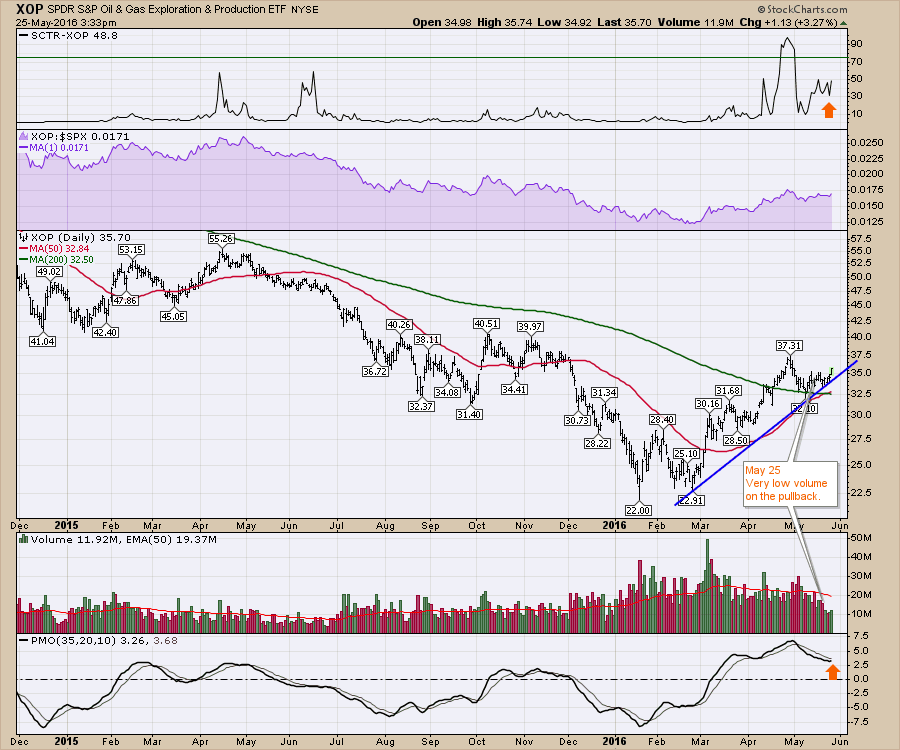Viewport: 900px width, 750px height.
Task: Click the 30.16 price label
Action: point(708,404)
